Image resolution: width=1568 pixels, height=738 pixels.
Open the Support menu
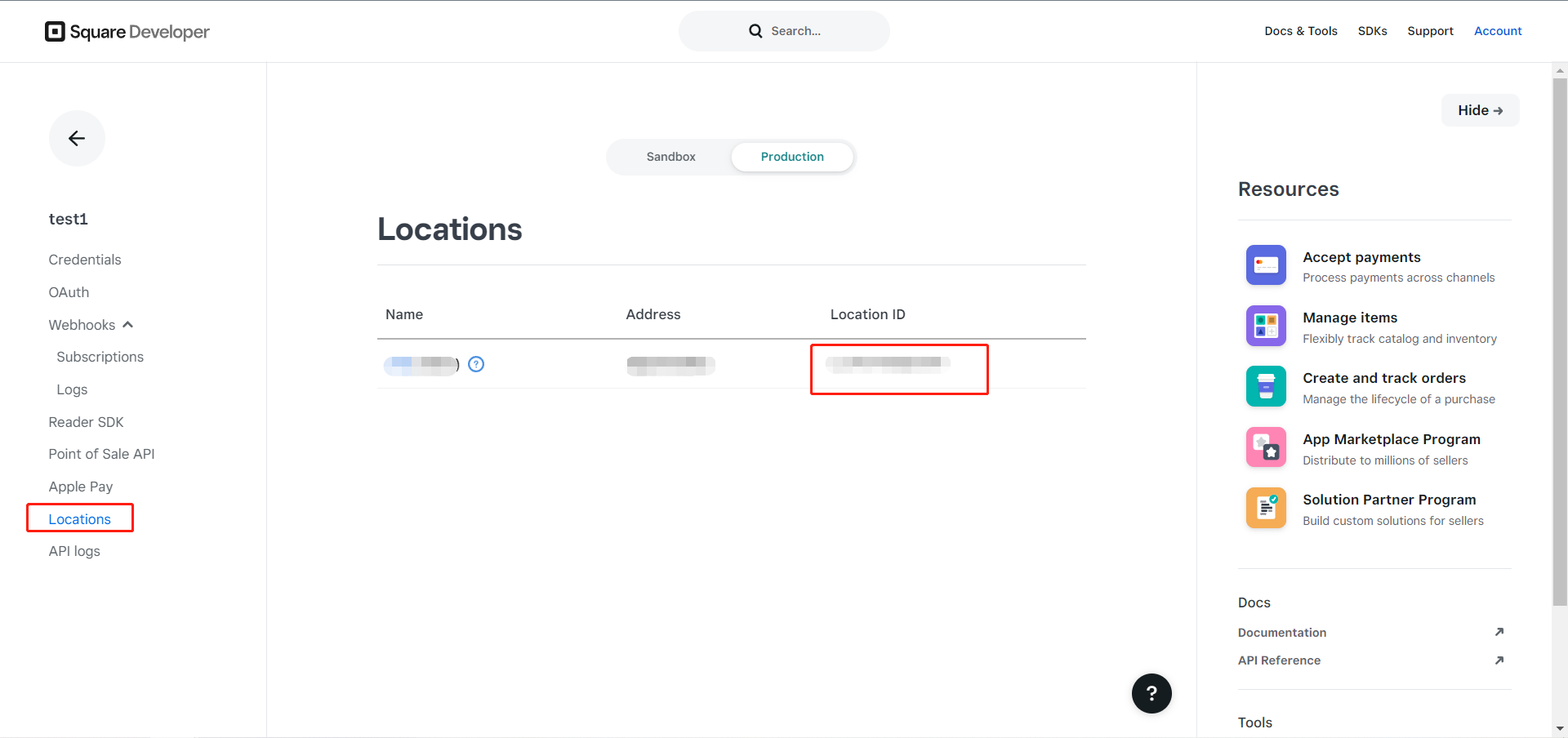1430,31
